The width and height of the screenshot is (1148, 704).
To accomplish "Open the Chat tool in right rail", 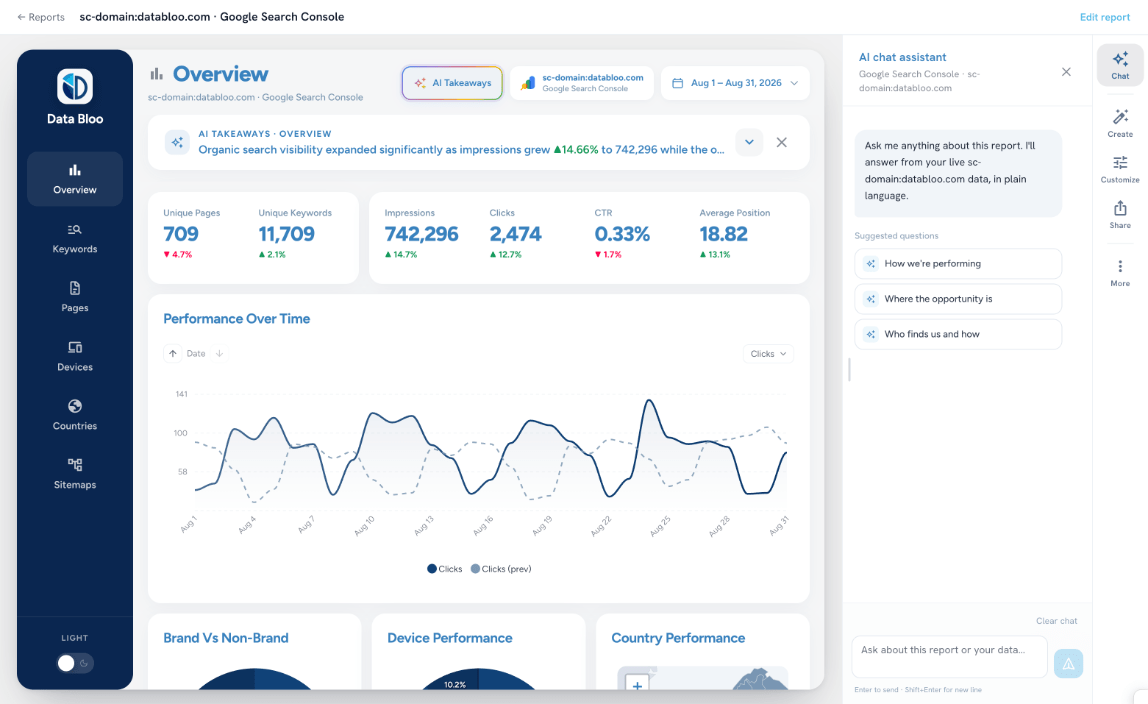I will click(x=1120, y=65).
